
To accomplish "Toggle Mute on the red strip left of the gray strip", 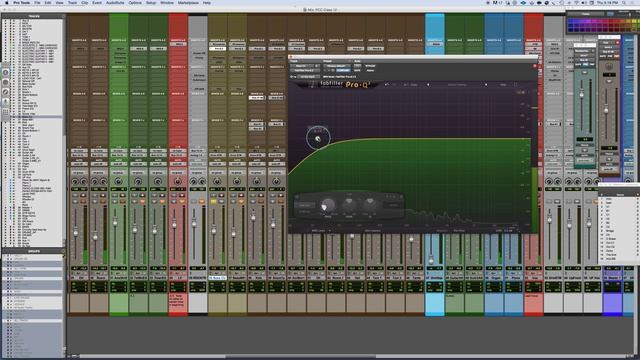I will click(x=182, y=202).
